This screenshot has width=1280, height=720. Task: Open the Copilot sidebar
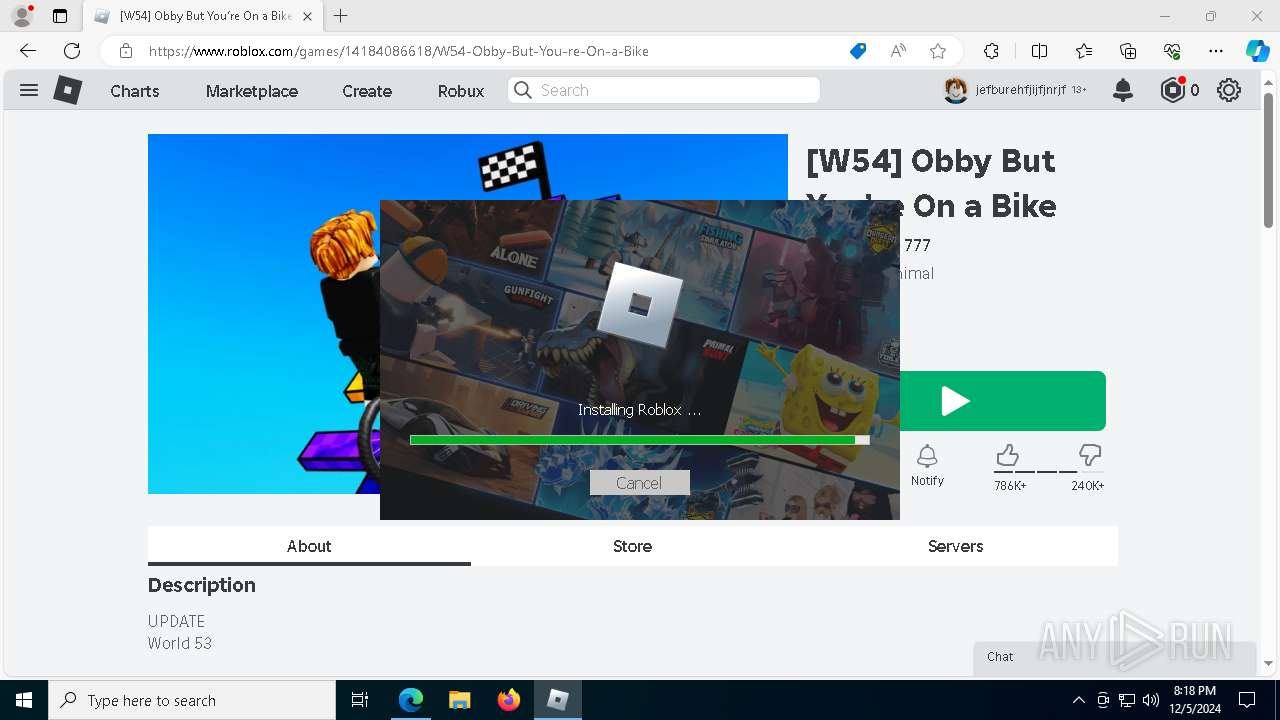(1257, 51)
